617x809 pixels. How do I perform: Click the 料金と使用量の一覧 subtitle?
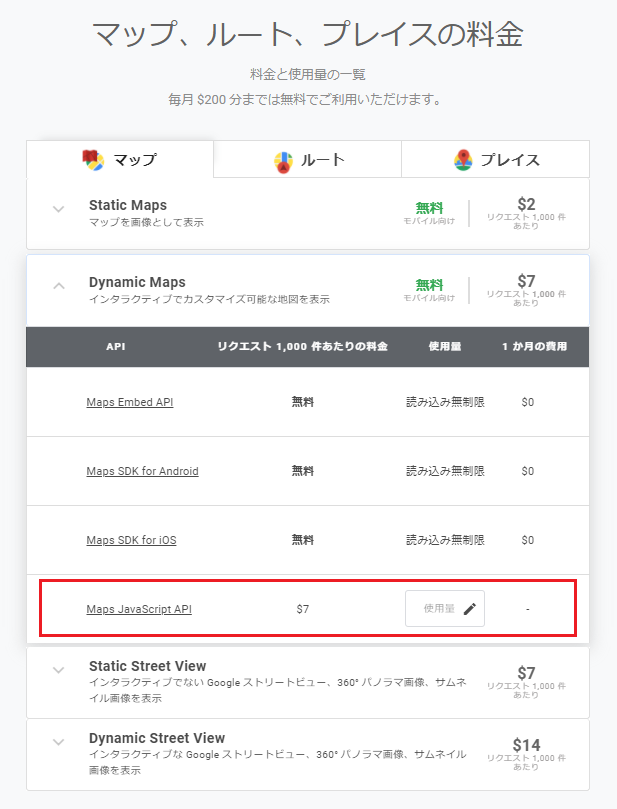click(x=308, y=75)
